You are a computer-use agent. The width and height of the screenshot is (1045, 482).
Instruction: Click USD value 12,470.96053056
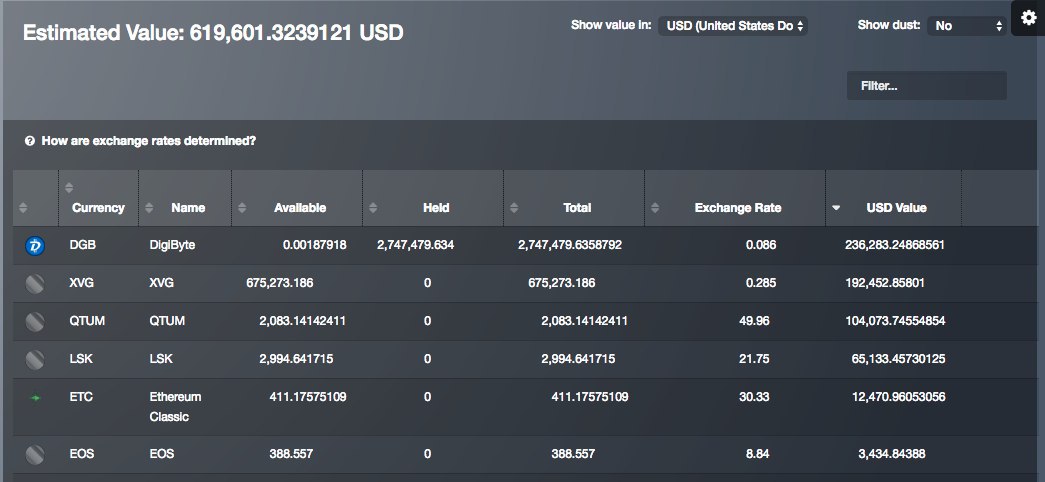pos(898,397)
